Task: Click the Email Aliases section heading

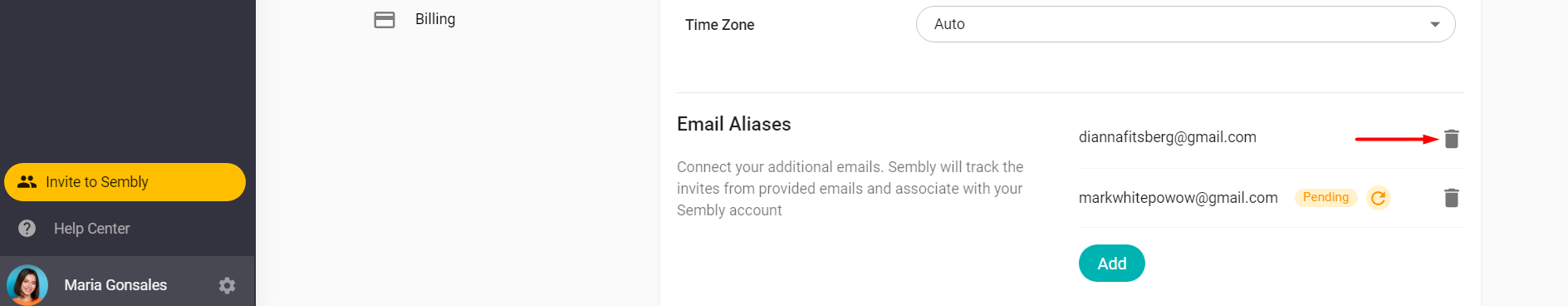Action: 733,124
